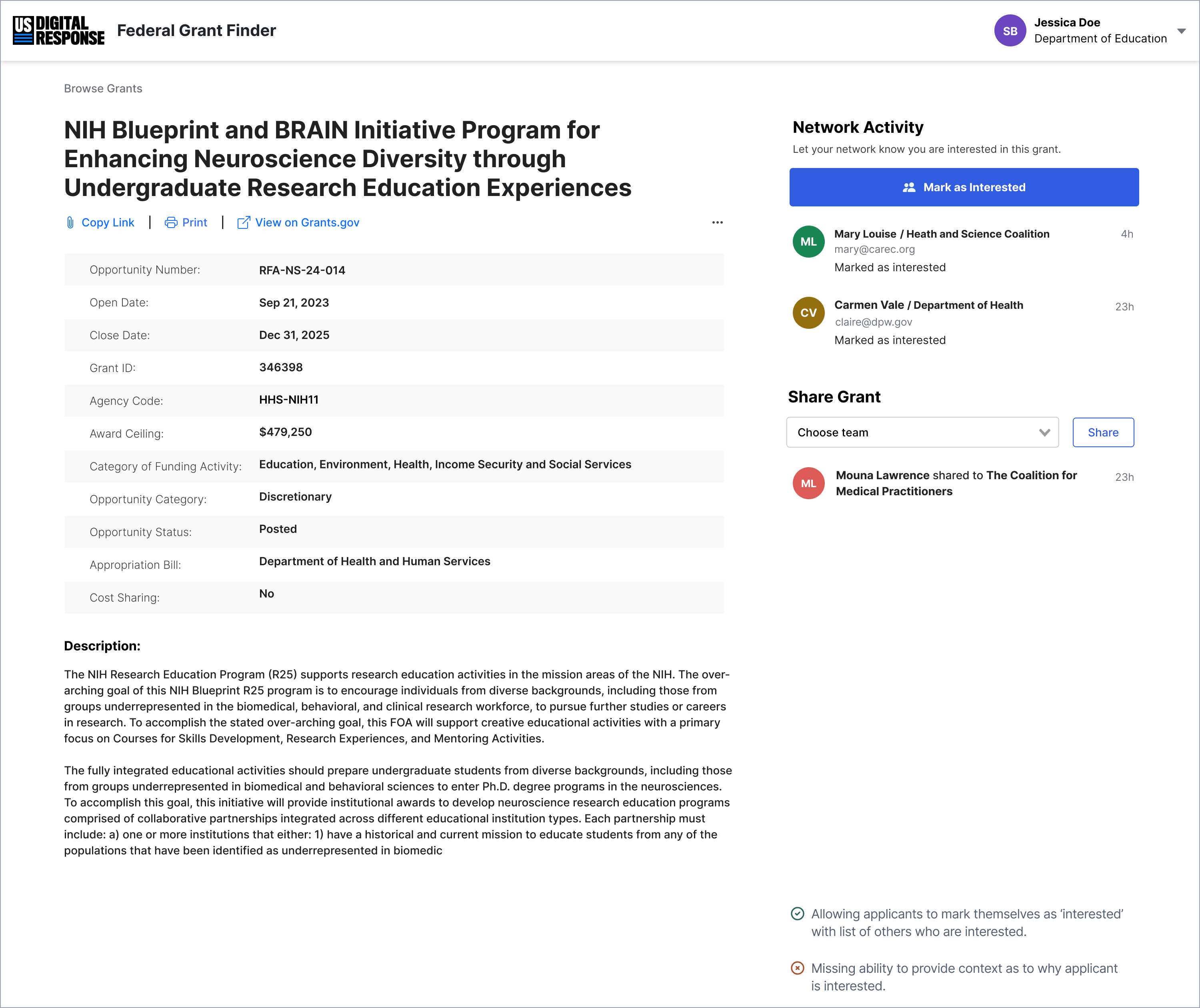This screenshot has width=1200, height=1008.
Task: Click the printer icon
Action: coord(171,222)
